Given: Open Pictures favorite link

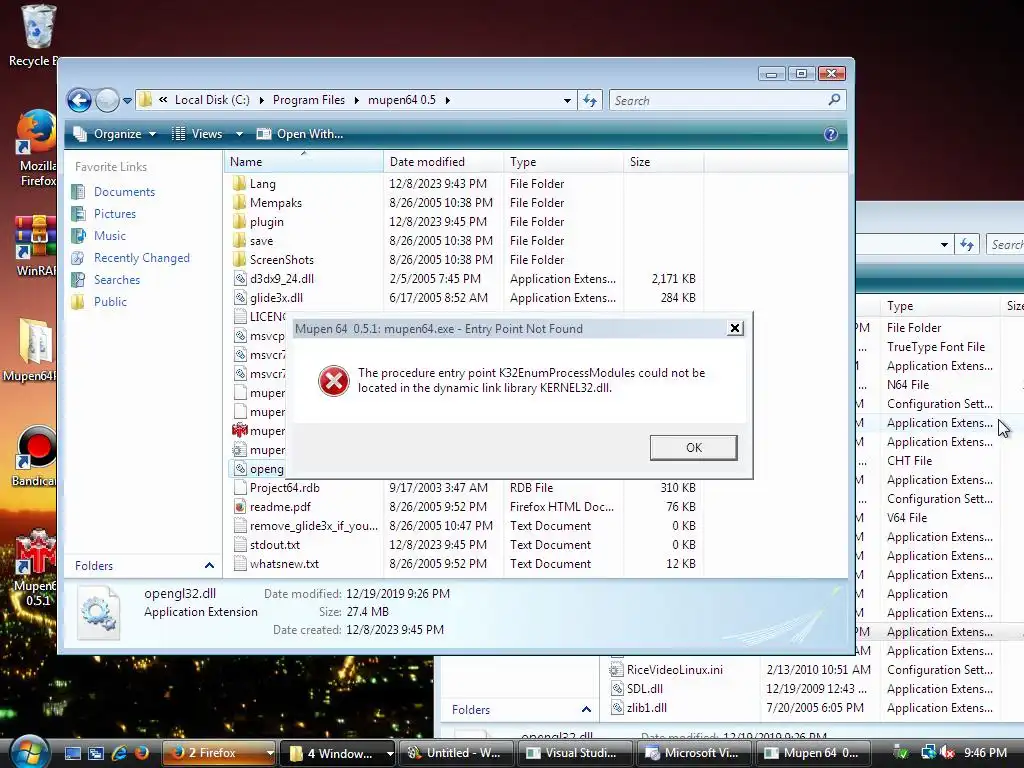Looking at the screenshot, I should tap(115, 214).
